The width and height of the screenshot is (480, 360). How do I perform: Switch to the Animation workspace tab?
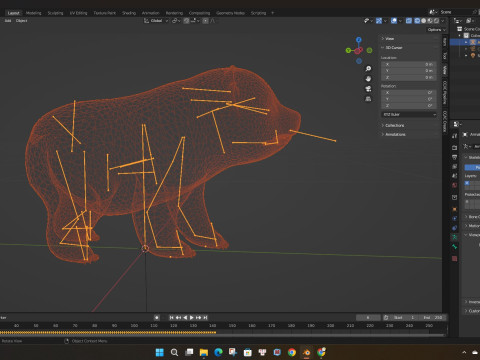[x=151, y=13]
